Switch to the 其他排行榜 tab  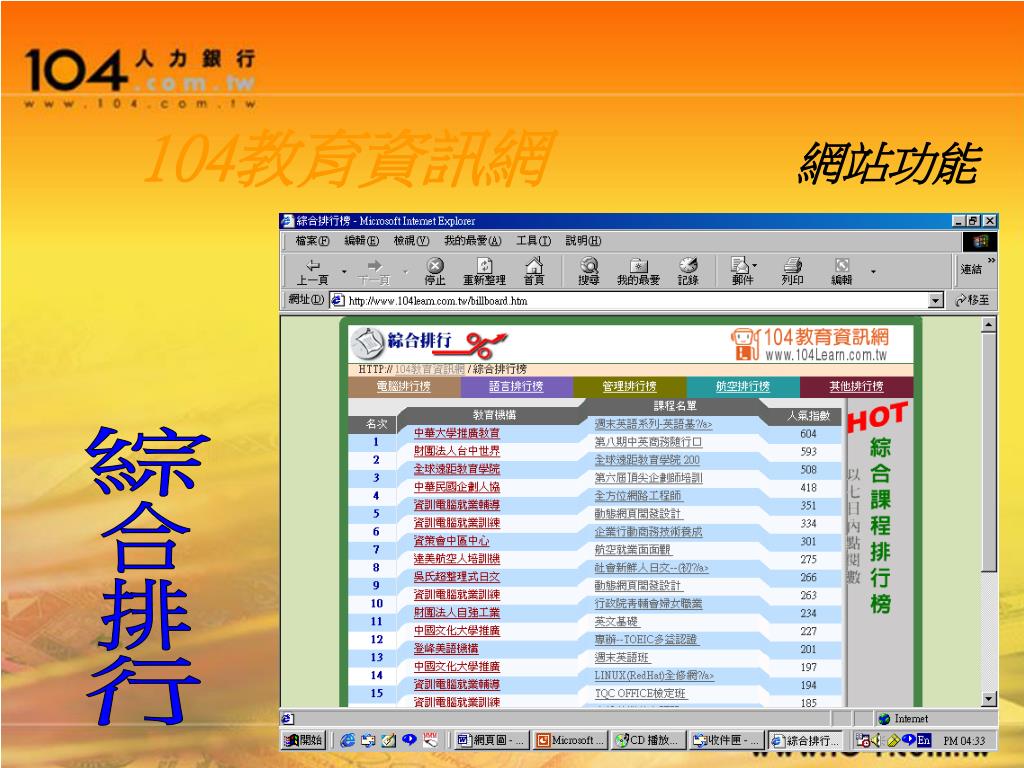[856, 387]
